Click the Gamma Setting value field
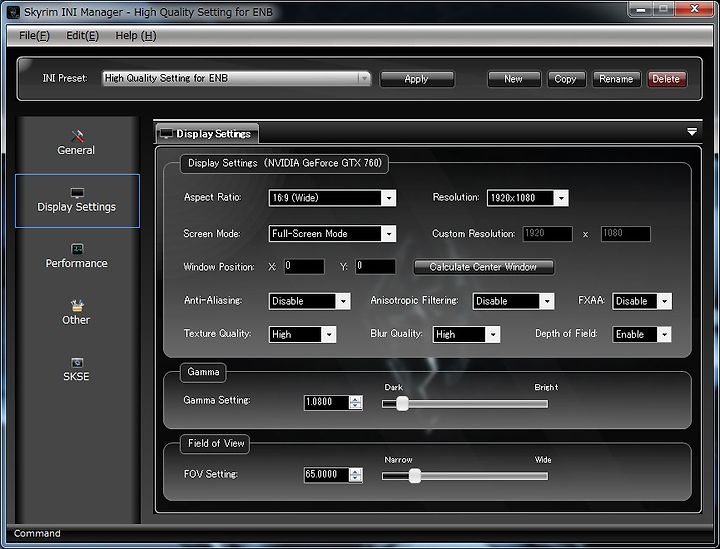This screenshot has height=549, width=720. (326, 402)
